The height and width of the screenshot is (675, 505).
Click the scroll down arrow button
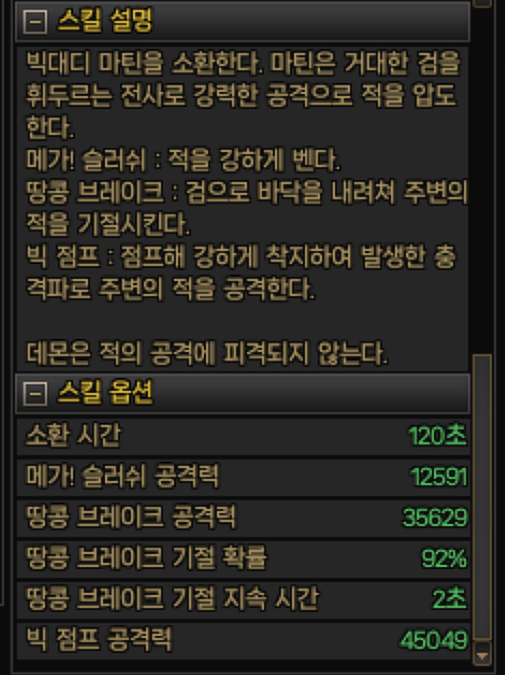click(482, 653)
